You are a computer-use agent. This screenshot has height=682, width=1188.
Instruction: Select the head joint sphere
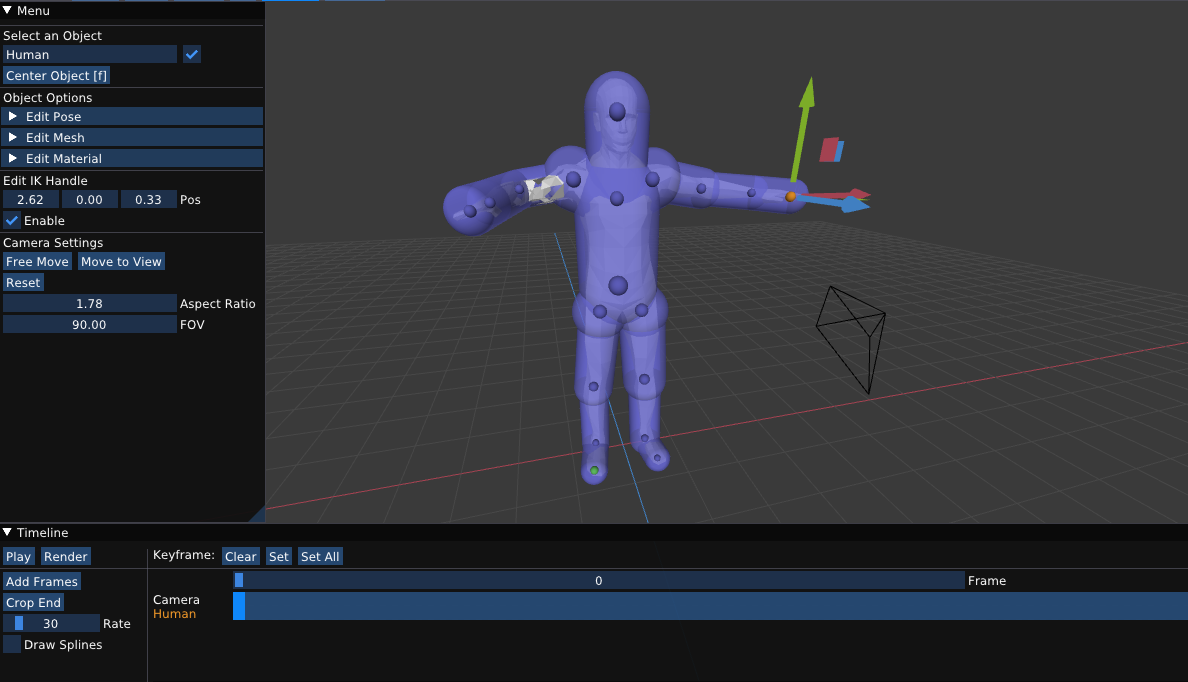pyautogui.click(x=617, y=111)
